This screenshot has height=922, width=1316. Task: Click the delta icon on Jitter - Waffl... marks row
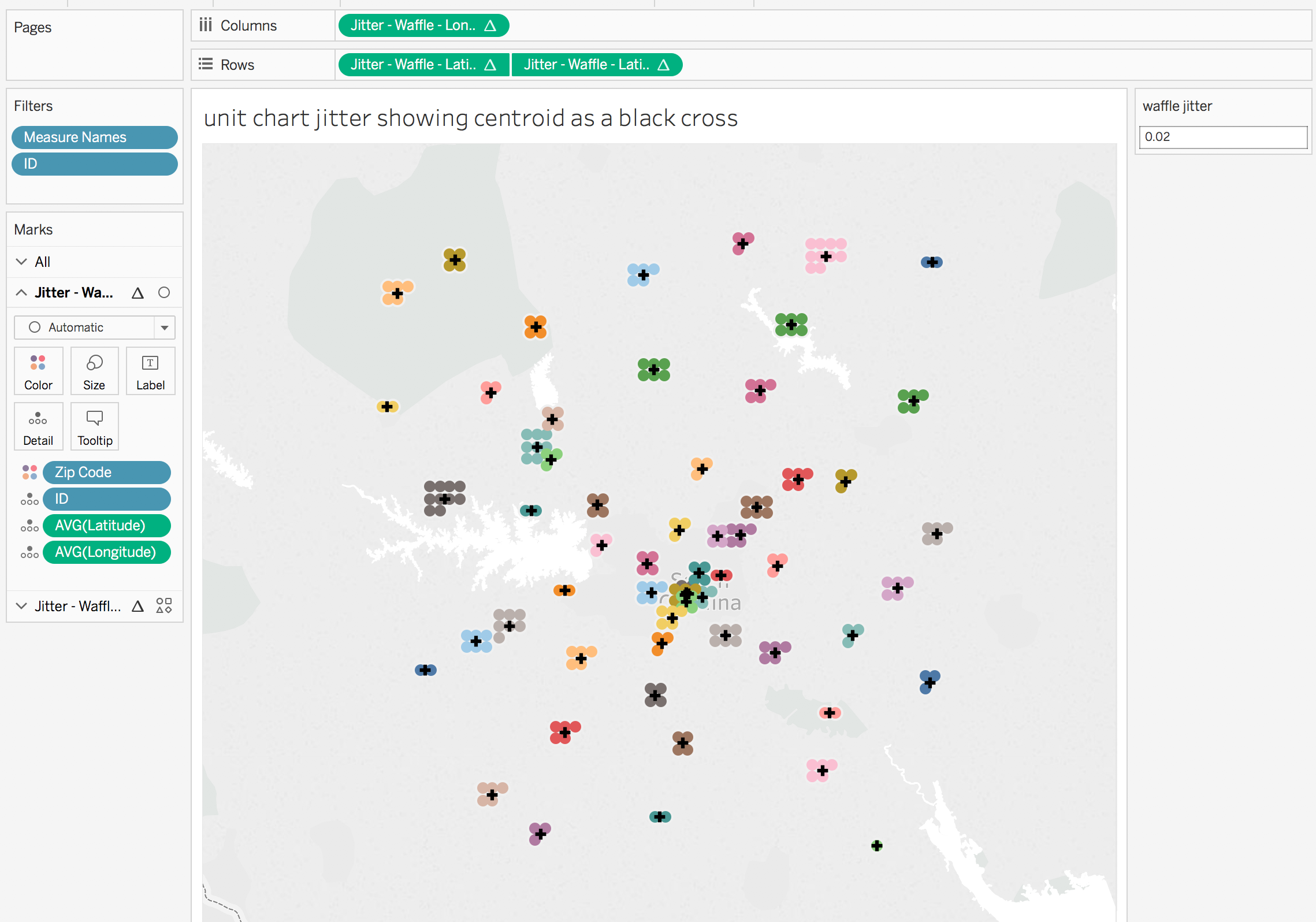click(137, 606)
